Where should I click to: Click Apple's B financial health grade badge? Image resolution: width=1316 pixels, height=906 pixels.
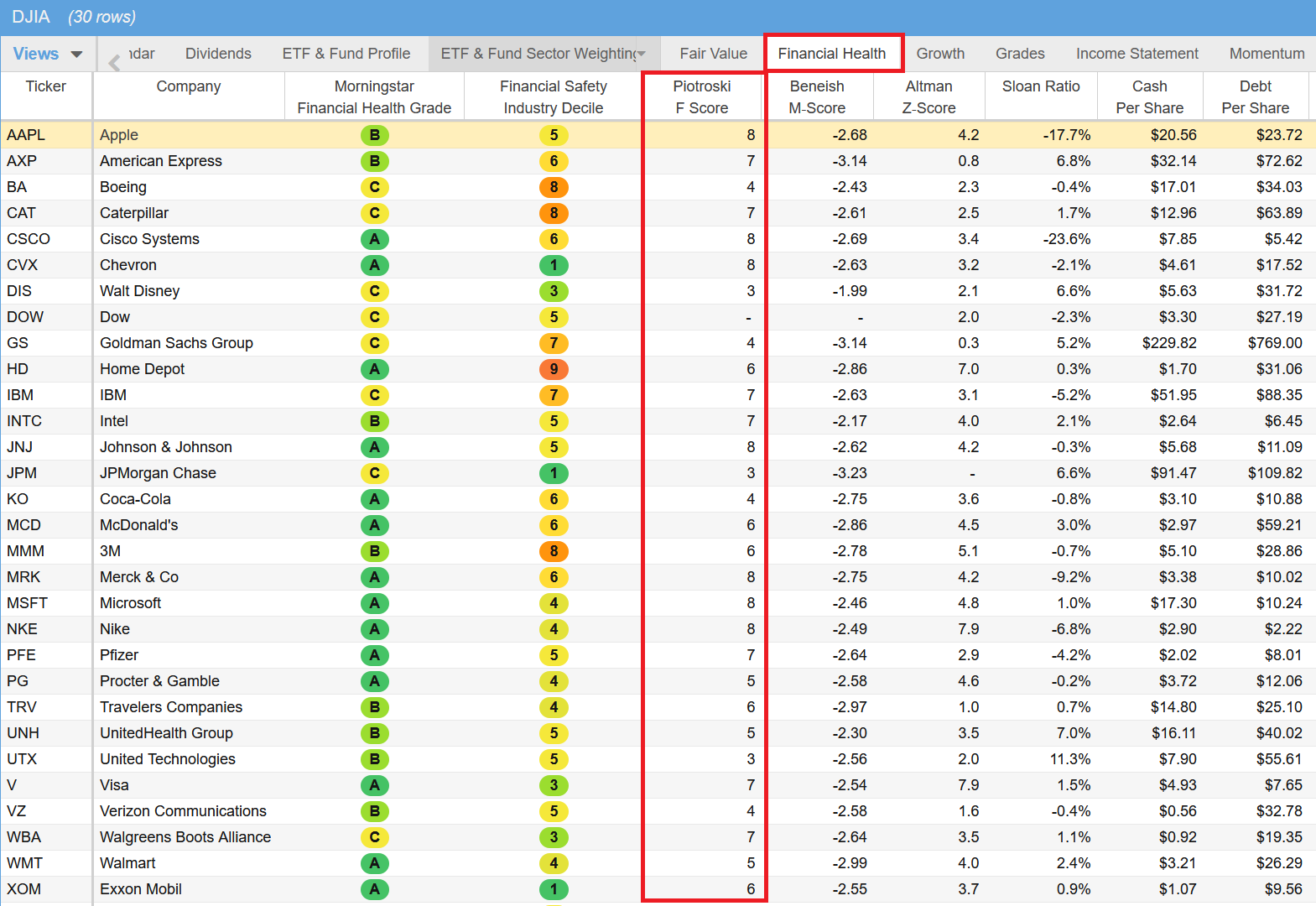374,135
